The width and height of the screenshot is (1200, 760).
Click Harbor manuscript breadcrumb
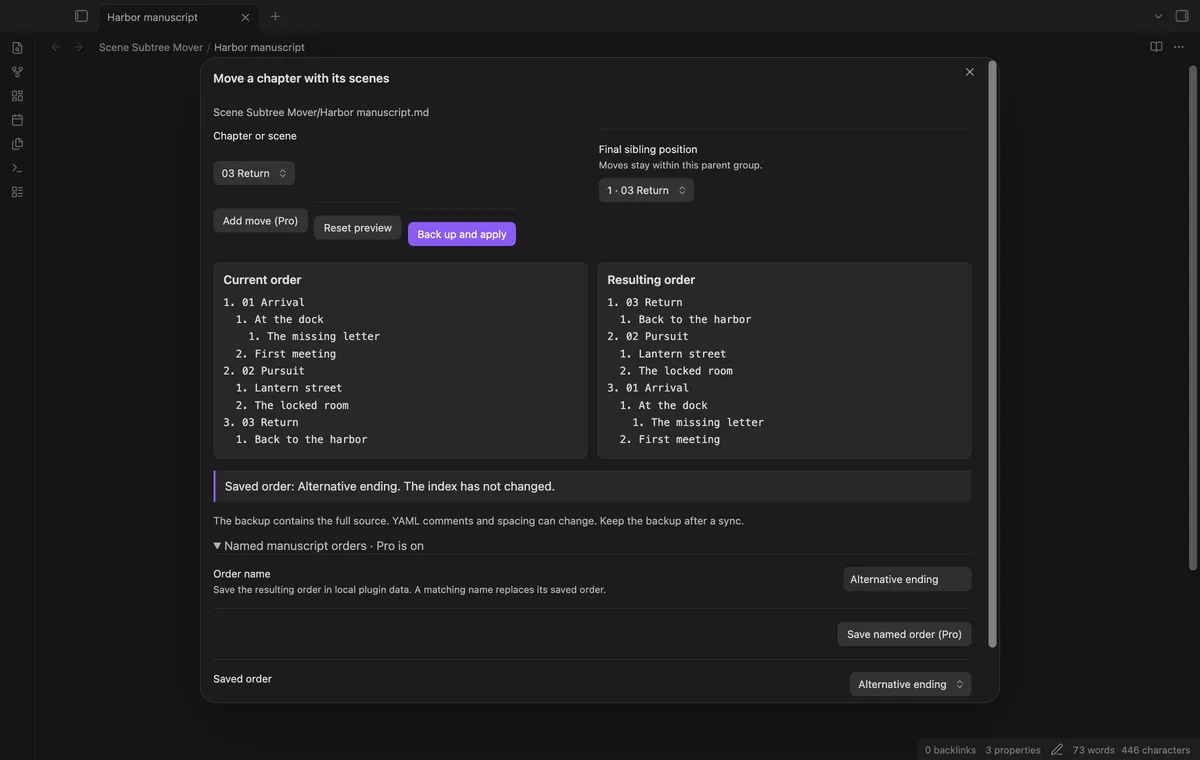pos(259,47)
